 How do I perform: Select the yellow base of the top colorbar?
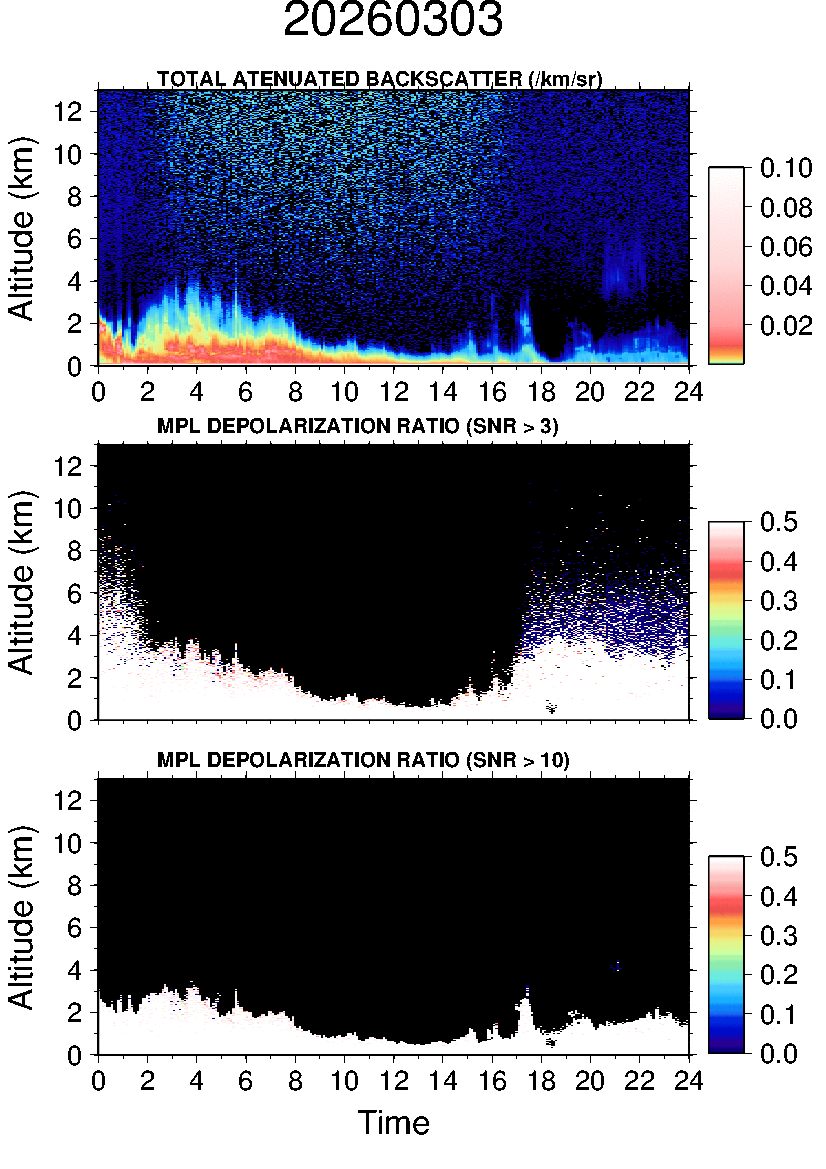click(726, 359)
